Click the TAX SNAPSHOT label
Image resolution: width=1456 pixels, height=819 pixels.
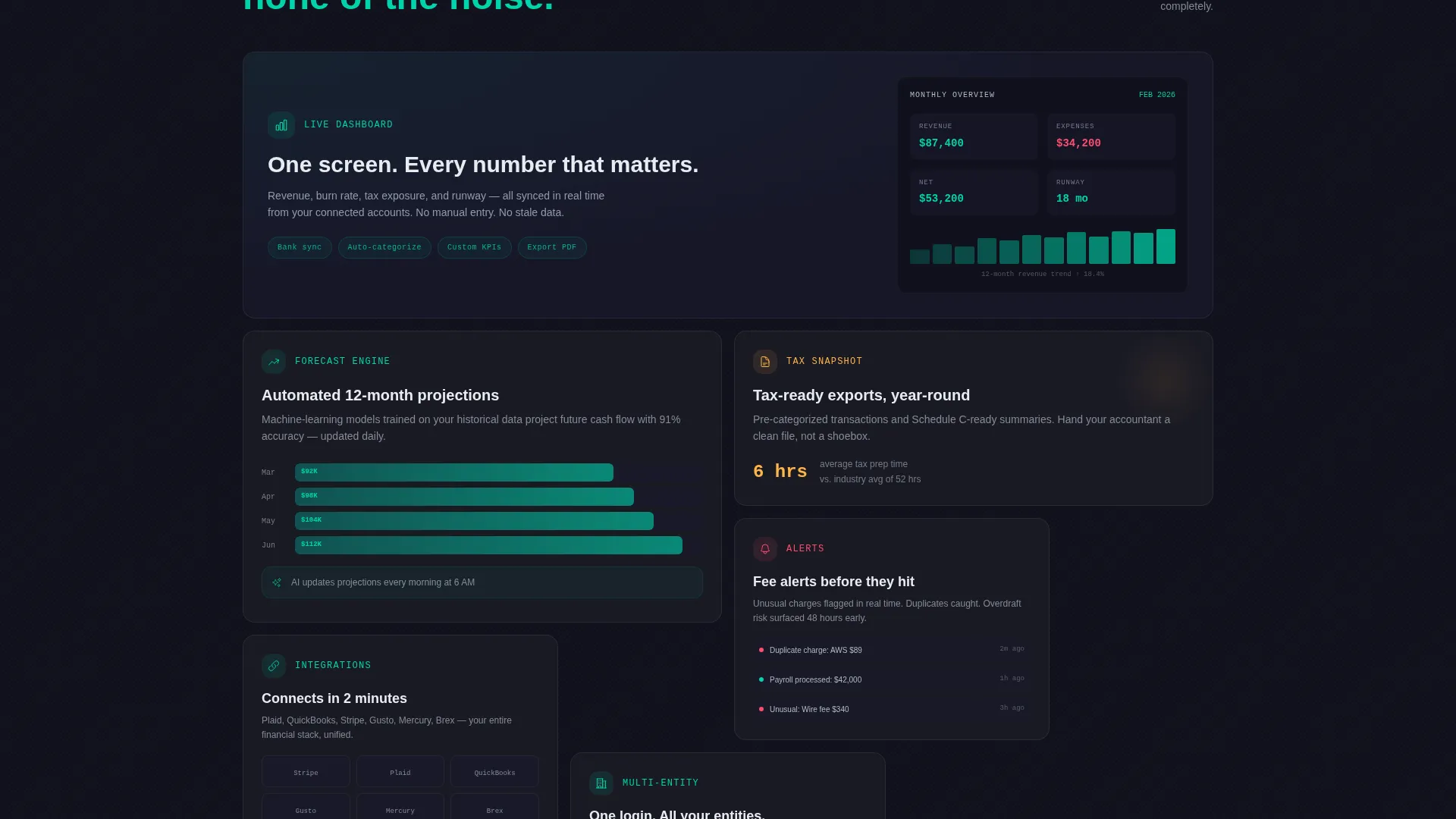click(824, 362)
